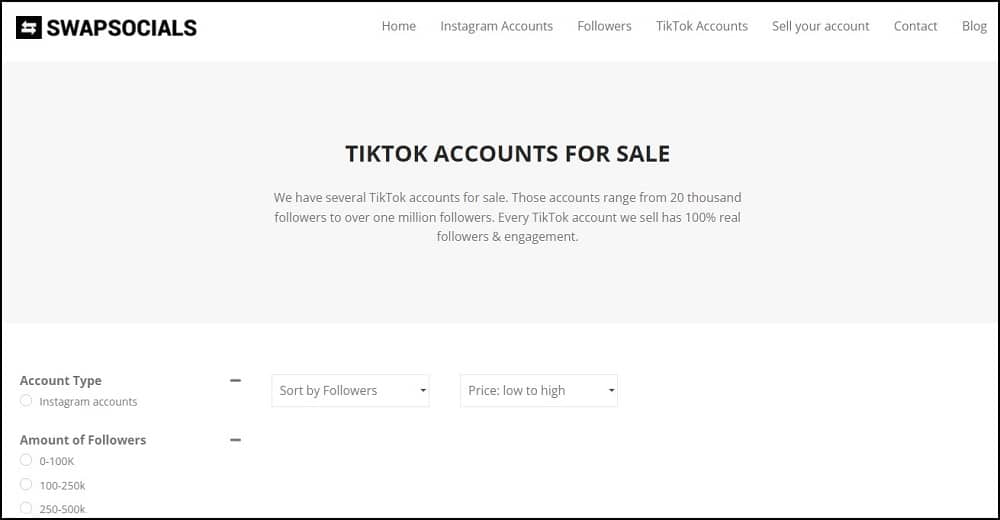Select the Instagram accounts radio button
Viewport: 1000px width, 520px height.
click(26, 401)
